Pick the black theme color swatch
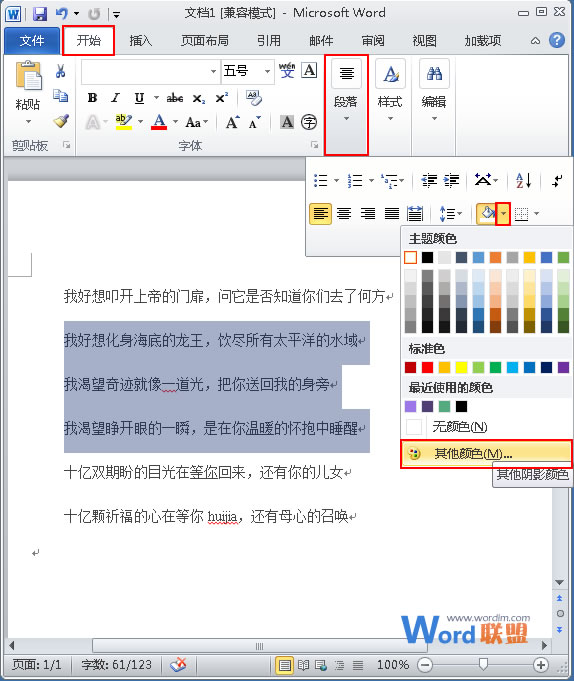 click(427, 258)
